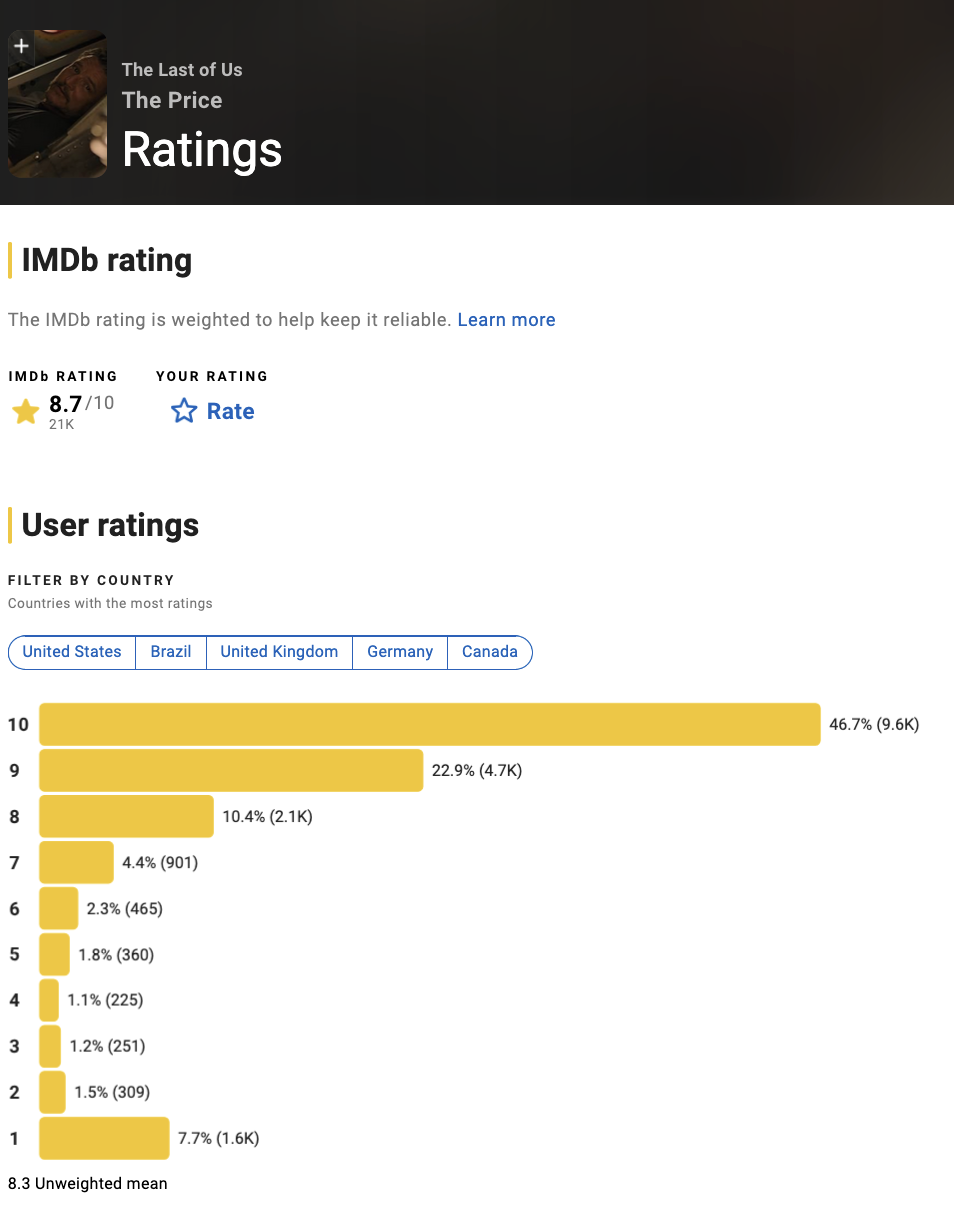
Task: Select the 8-star rating bar
Action: [126, 816]
